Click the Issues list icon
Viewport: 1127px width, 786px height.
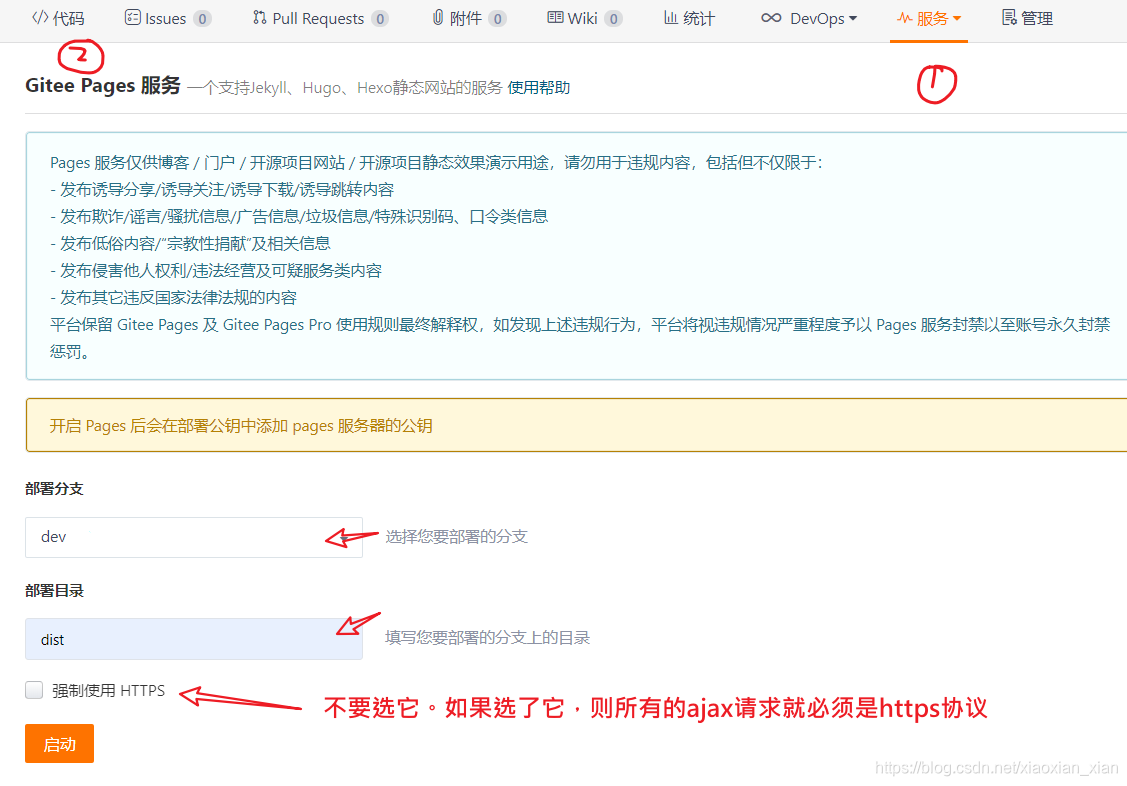pyautogui.click(x=133, y=18)
